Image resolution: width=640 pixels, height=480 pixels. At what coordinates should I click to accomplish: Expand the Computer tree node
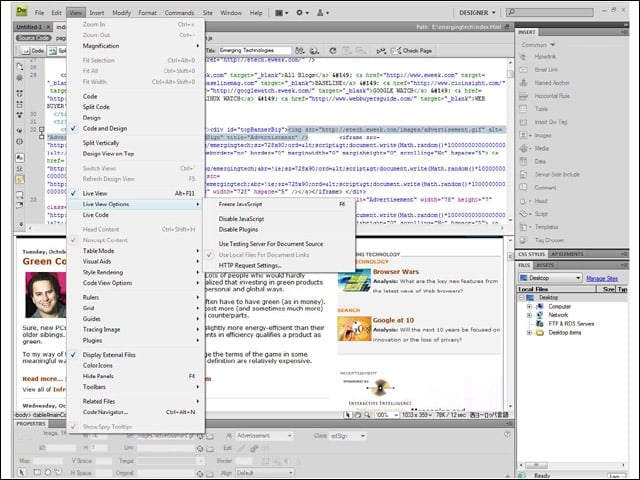click(529, 306)
